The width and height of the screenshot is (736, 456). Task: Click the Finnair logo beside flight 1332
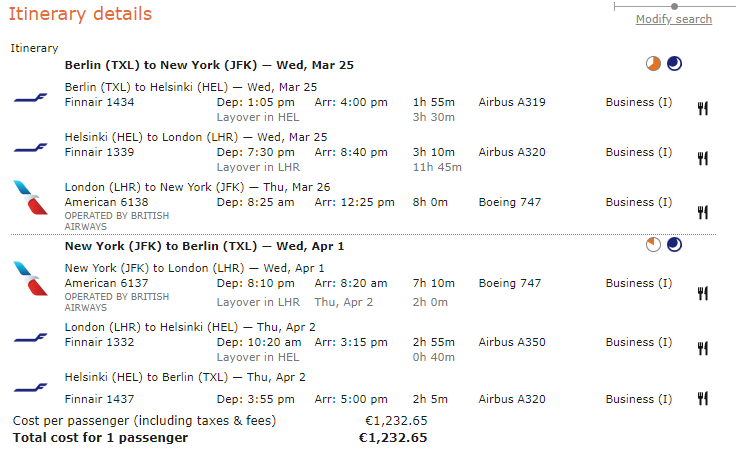(x=30, y=338)
